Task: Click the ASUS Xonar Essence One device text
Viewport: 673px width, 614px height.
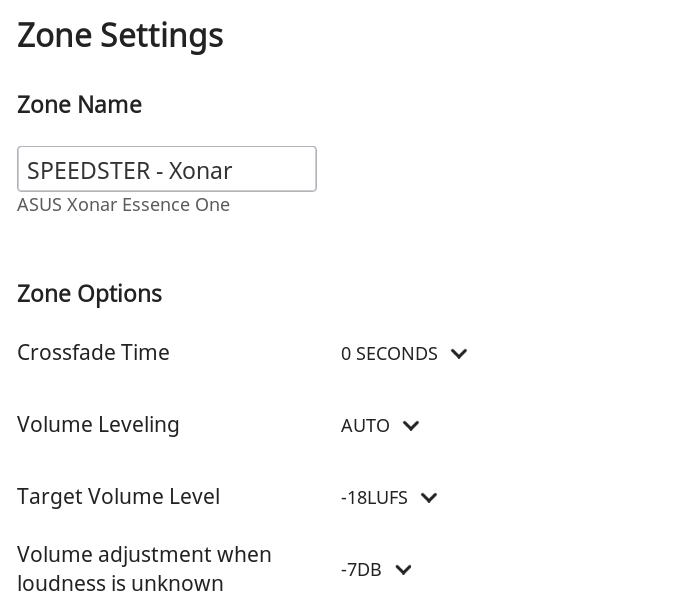Action: [123, 205]
